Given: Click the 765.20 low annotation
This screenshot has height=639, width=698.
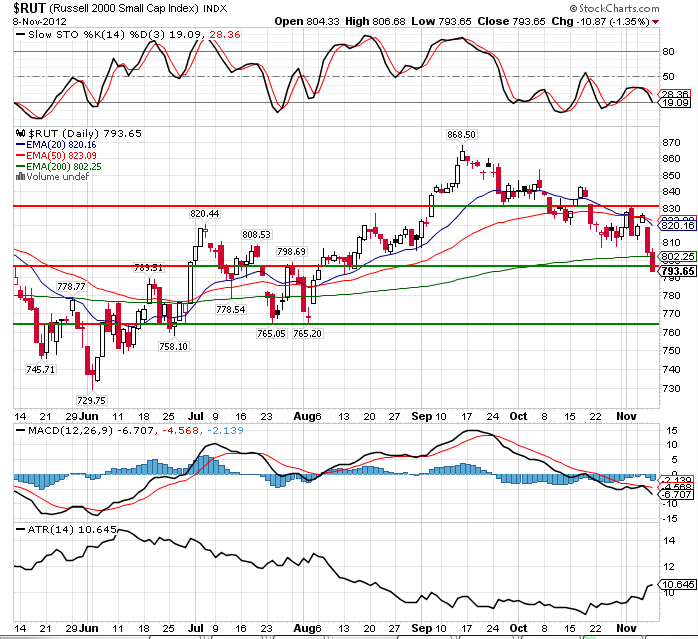Looking at the screenshot, I should click(x=307, y=334).
